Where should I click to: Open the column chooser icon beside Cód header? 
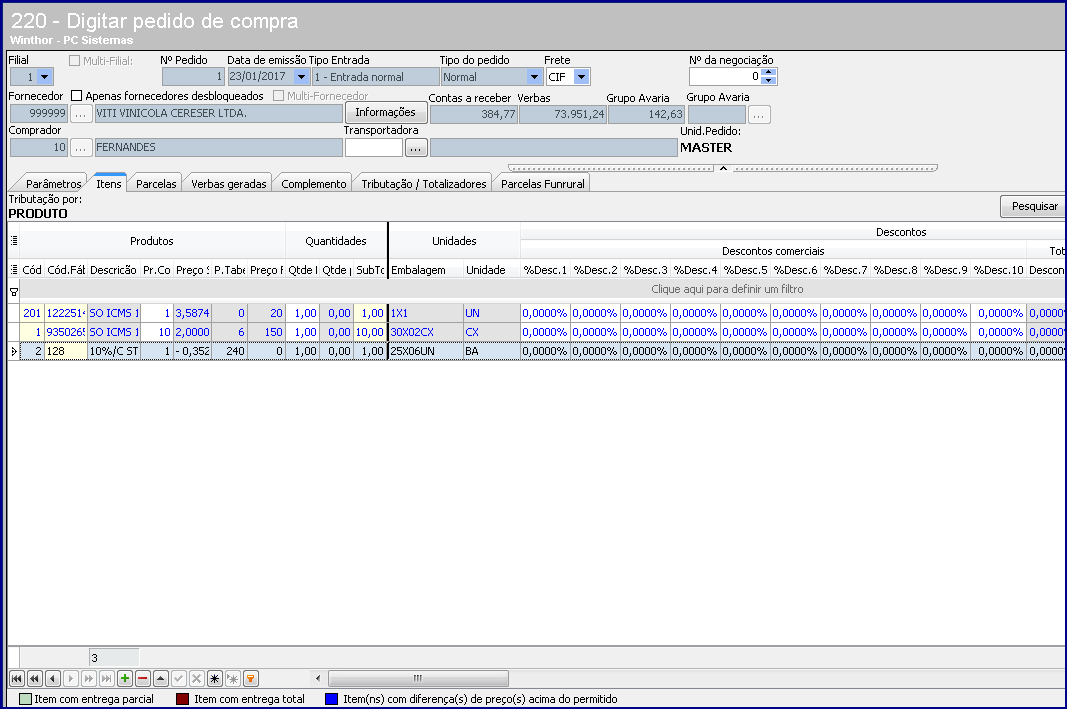pos(14,269)
